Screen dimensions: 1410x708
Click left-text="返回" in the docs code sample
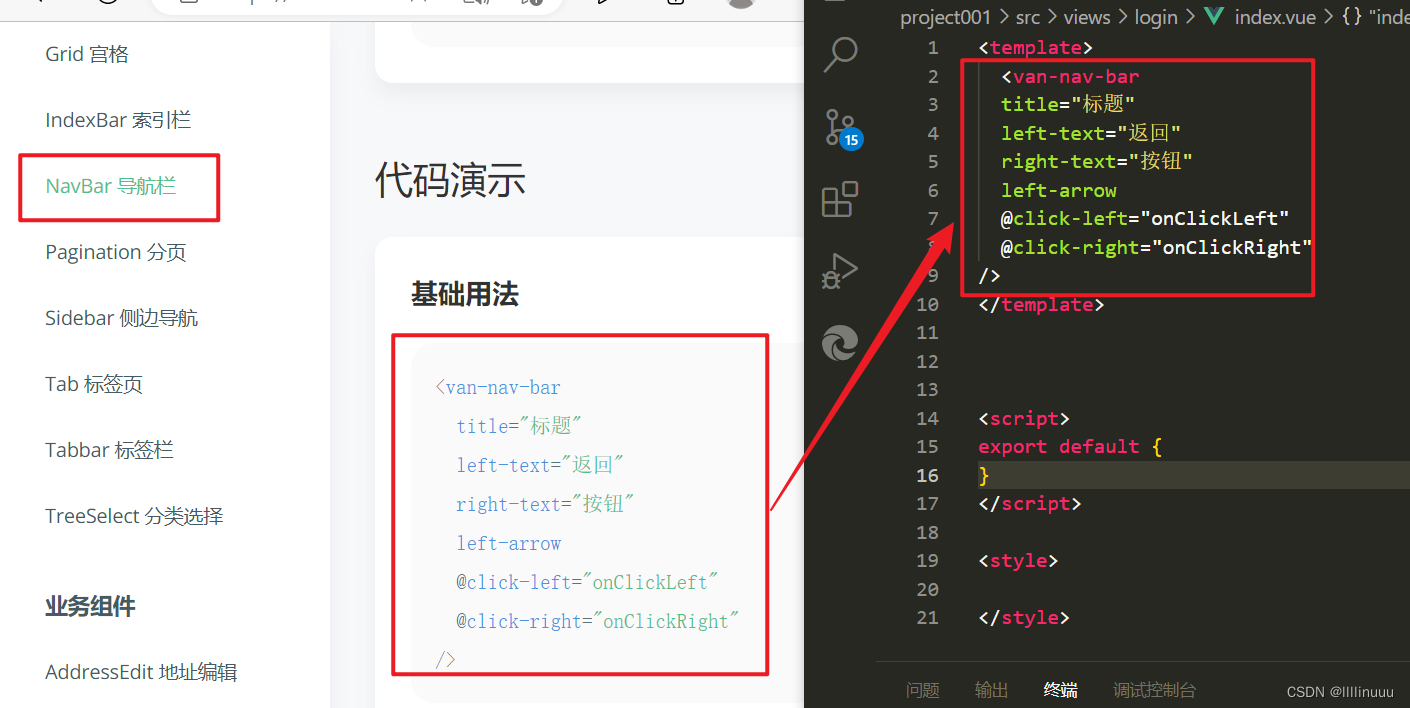point(540,465)
